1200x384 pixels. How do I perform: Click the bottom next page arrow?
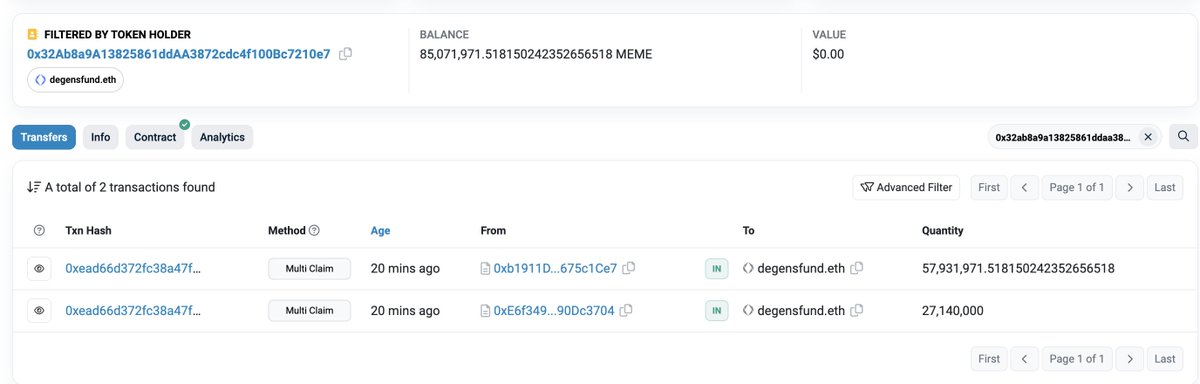[1129, 358]
